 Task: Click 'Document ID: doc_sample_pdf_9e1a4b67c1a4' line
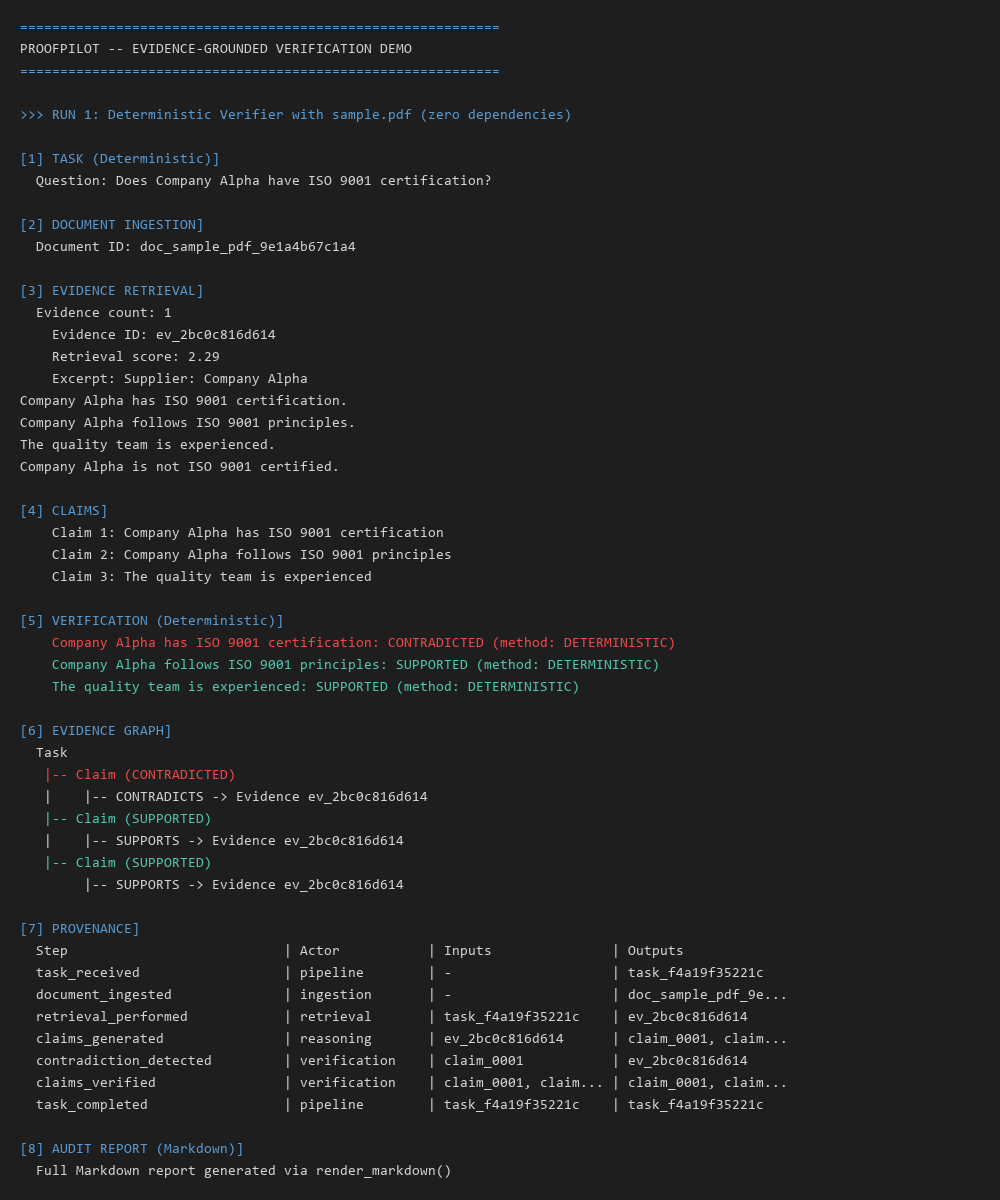[x=196, y=246]
